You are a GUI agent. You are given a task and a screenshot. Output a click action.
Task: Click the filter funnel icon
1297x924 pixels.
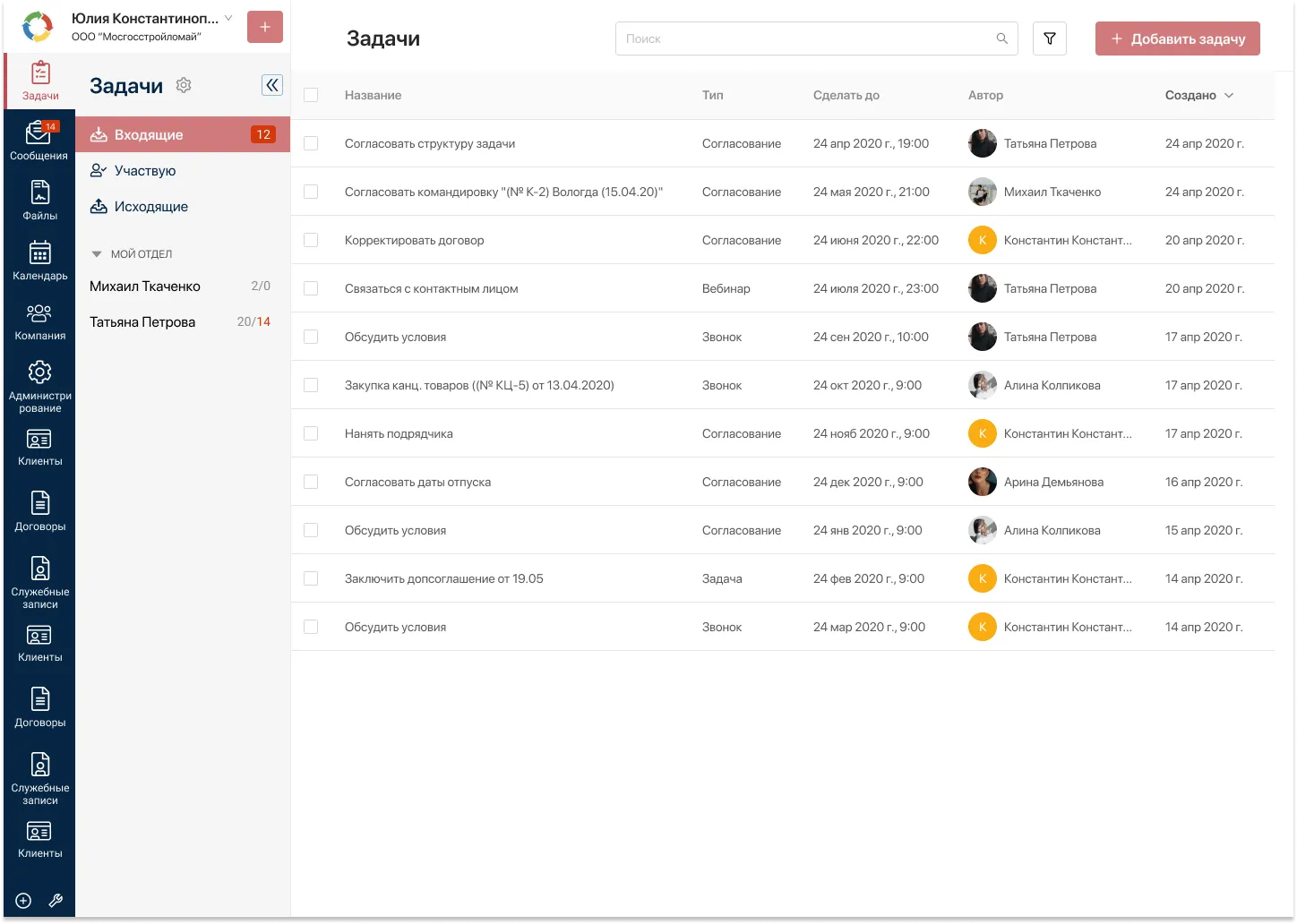pos(1050,38)
